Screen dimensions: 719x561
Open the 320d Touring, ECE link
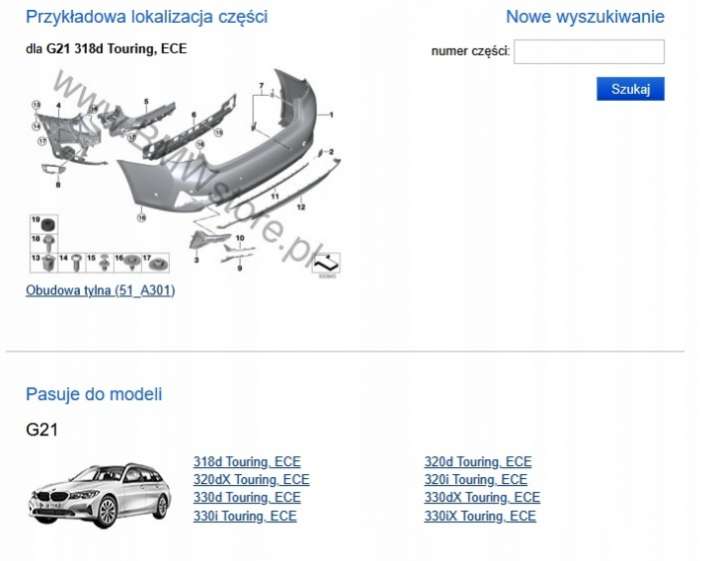click(x=478, y=461)
